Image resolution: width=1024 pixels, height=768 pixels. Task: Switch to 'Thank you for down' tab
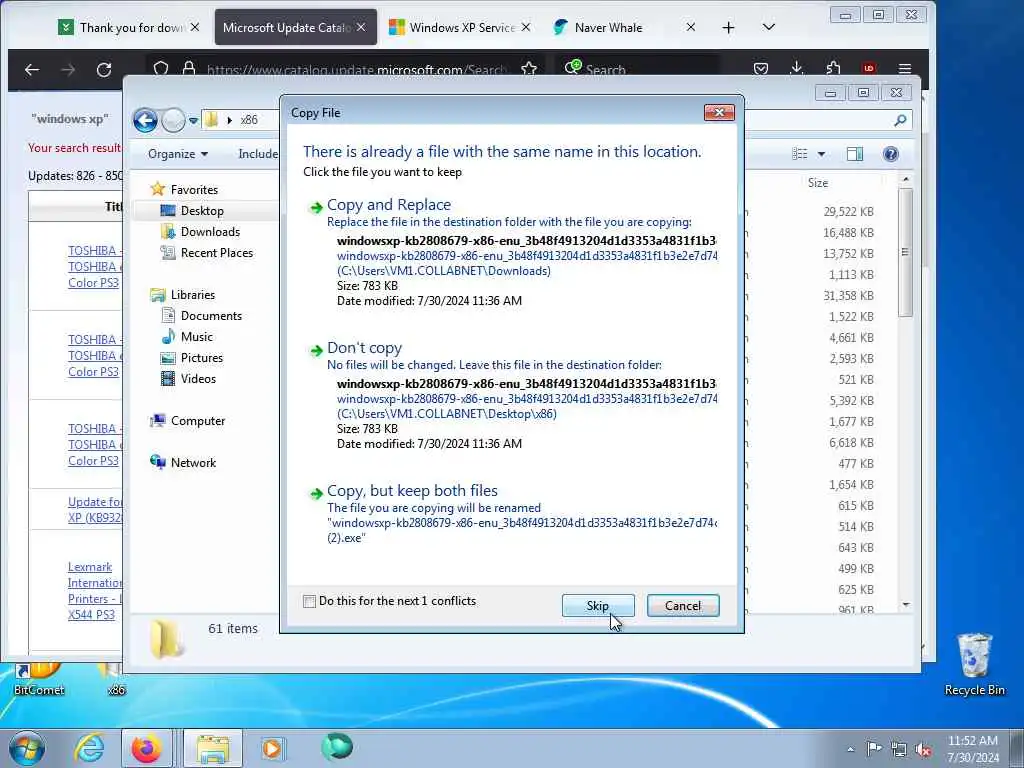click(129, 27)
